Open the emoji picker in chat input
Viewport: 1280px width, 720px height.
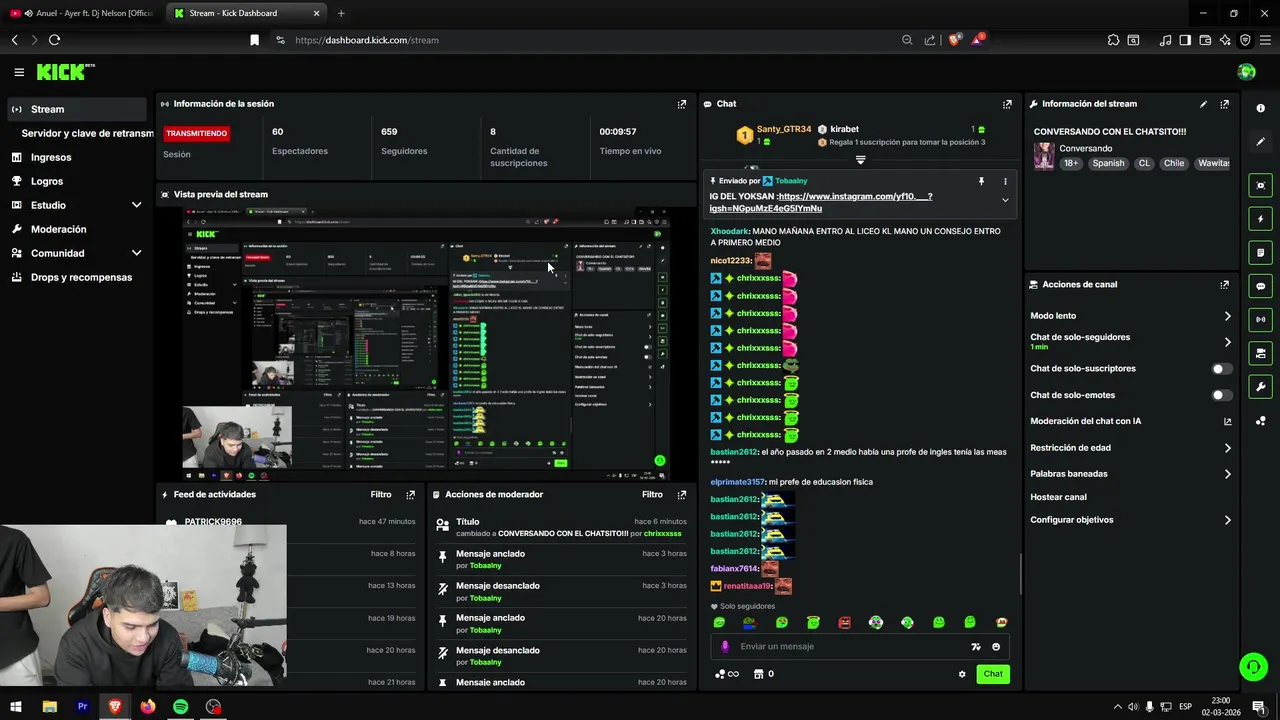pos(996,646)
